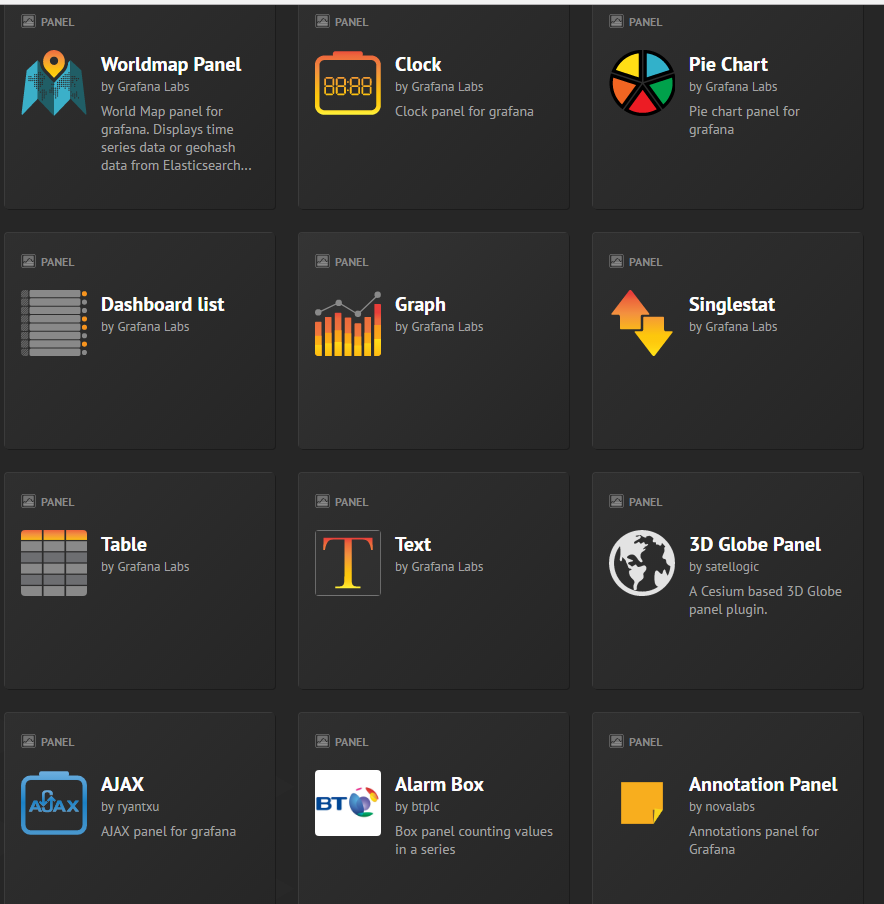Click the panel type icon above Clock
The width and height of the screenshot is (884, 904).
point(322,21)
